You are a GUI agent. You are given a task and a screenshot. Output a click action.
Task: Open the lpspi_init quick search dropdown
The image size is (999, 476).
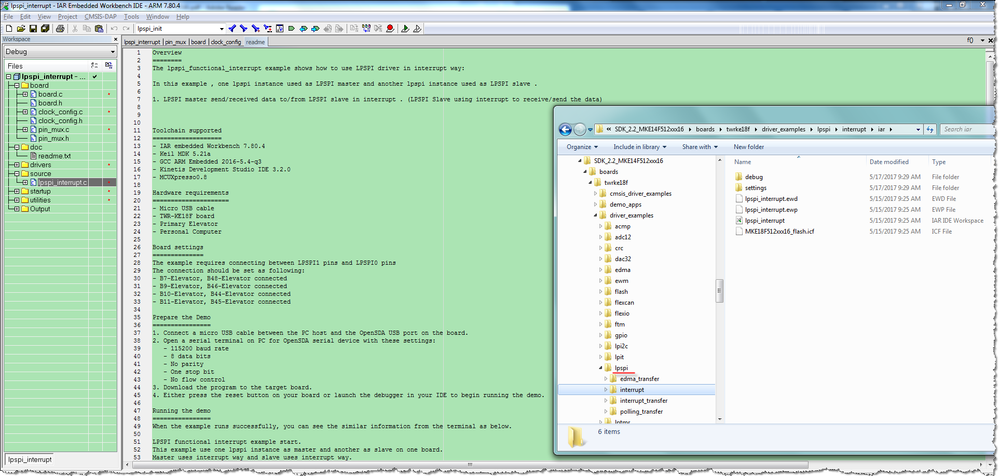(221, 29)
